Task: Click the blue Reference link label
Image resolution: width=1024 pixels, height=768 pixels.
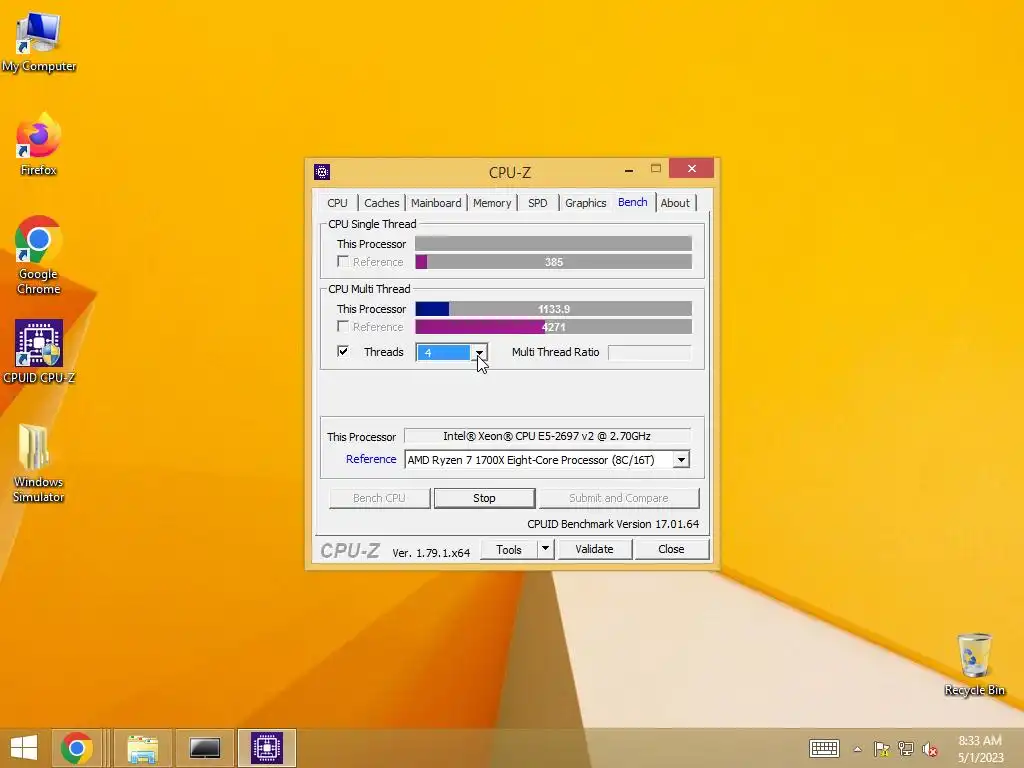Action: (371, 459)
